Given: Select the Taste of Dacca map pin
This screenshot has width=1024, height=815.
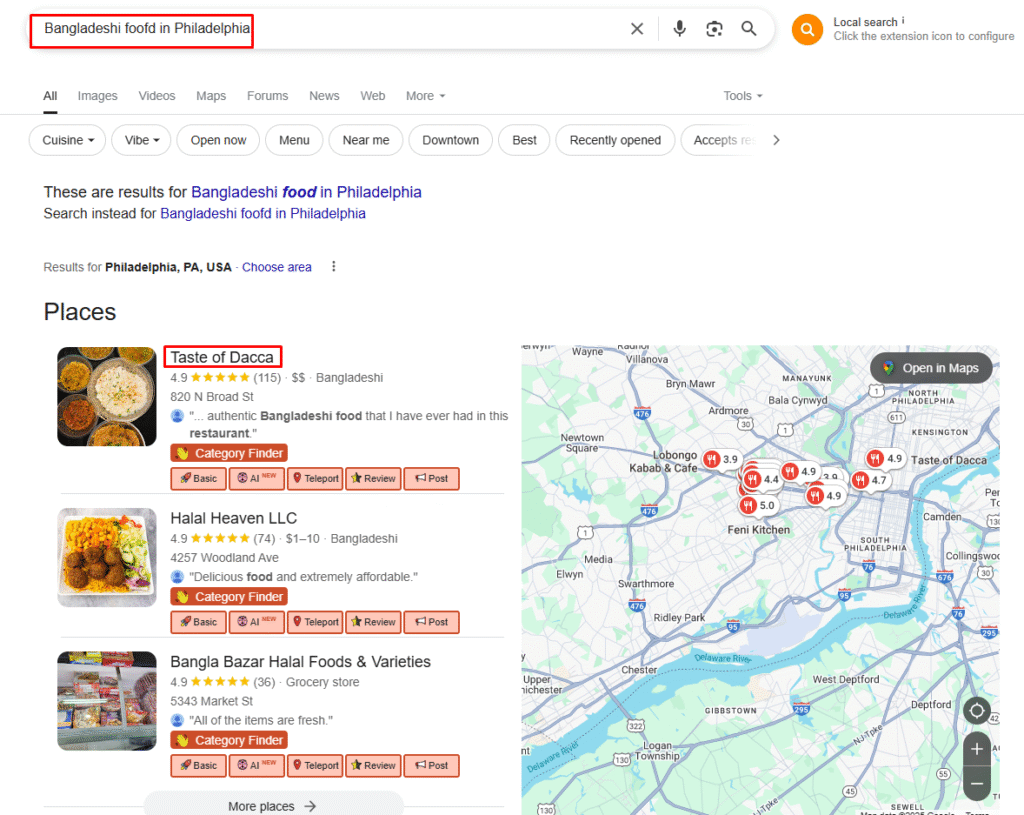Looking at the screenshot, I should (x=885, y=458).
